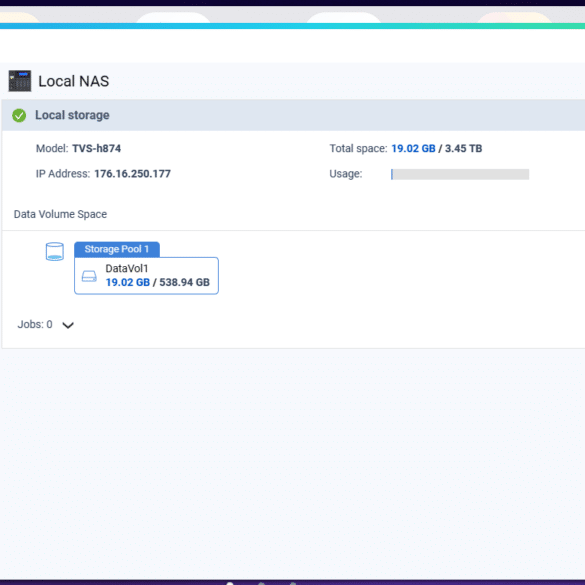Viewport: 585px width, 585px height.
Task: Click the Usage: label
Action: pos(346,174)
